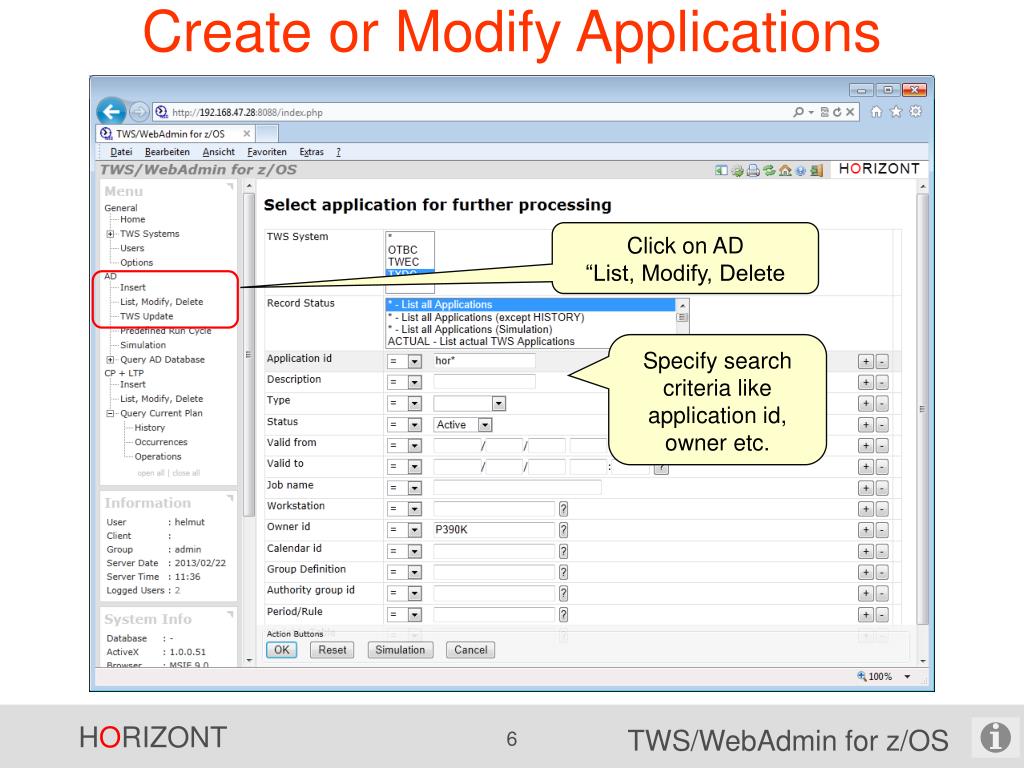Open lookup help for Authority group id

563,593
